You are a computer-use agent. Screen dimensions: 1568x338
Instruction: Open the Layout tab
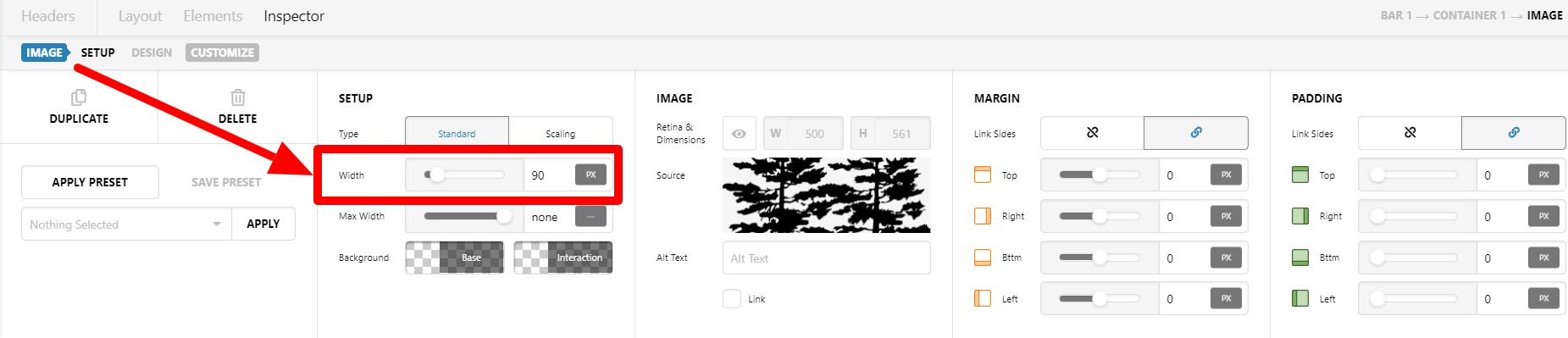[140, 16]
